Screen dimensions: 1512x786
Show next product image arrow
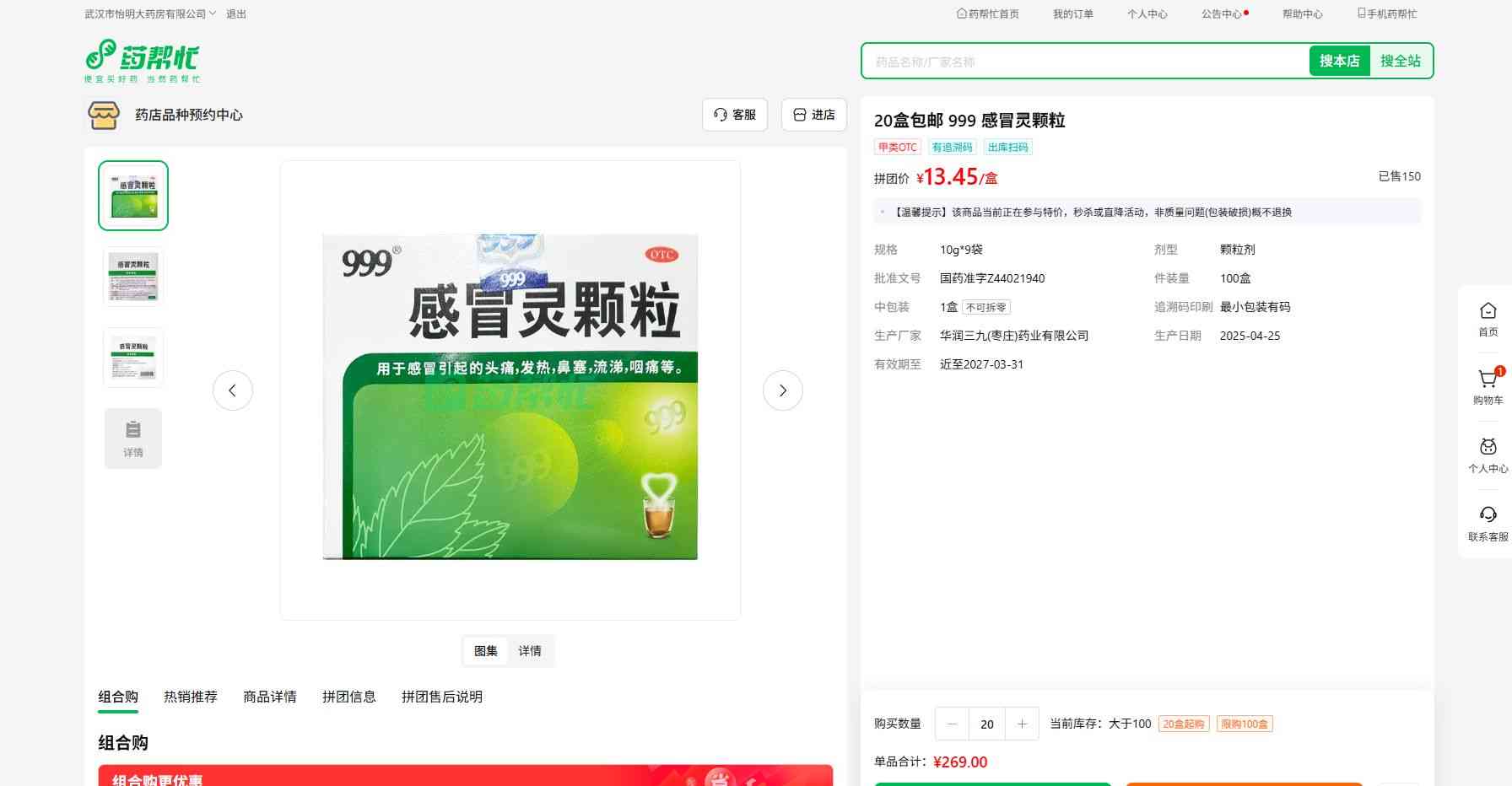pyautogui.click(x=782, y=390)
